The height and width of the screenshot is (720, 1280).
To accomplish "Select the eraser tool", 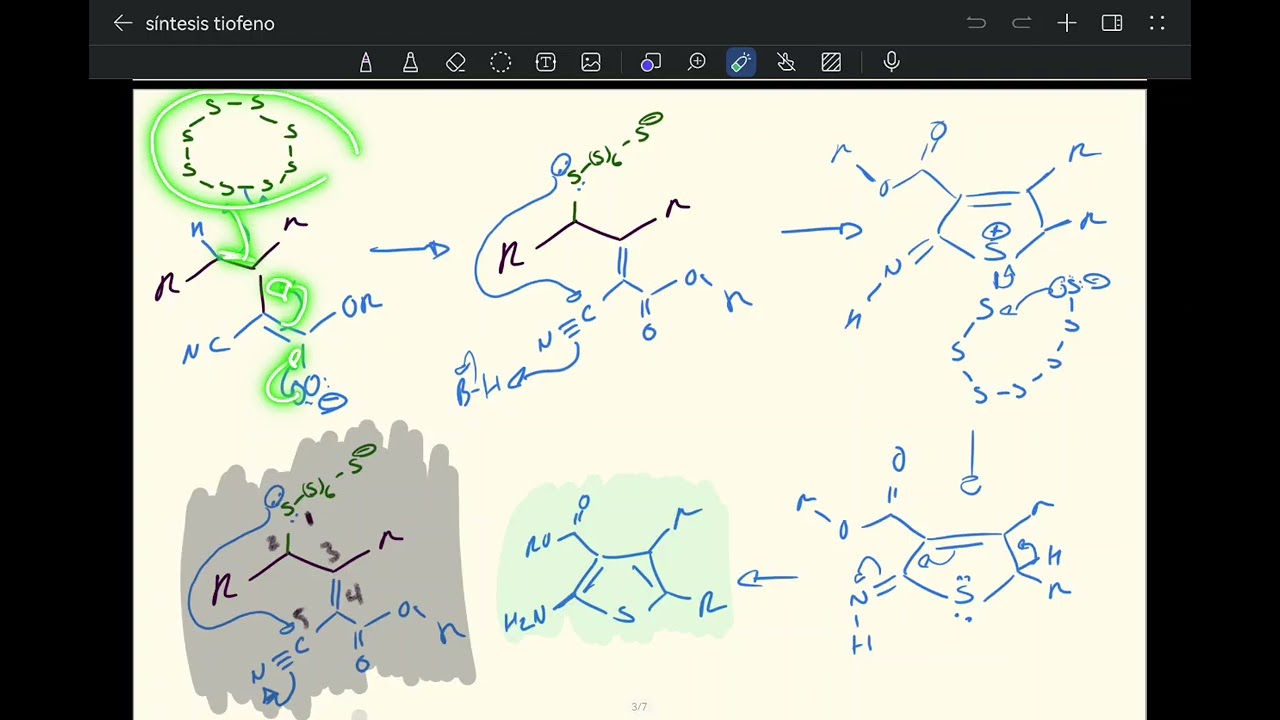I will pyautogui.click(x=456, y=62).
